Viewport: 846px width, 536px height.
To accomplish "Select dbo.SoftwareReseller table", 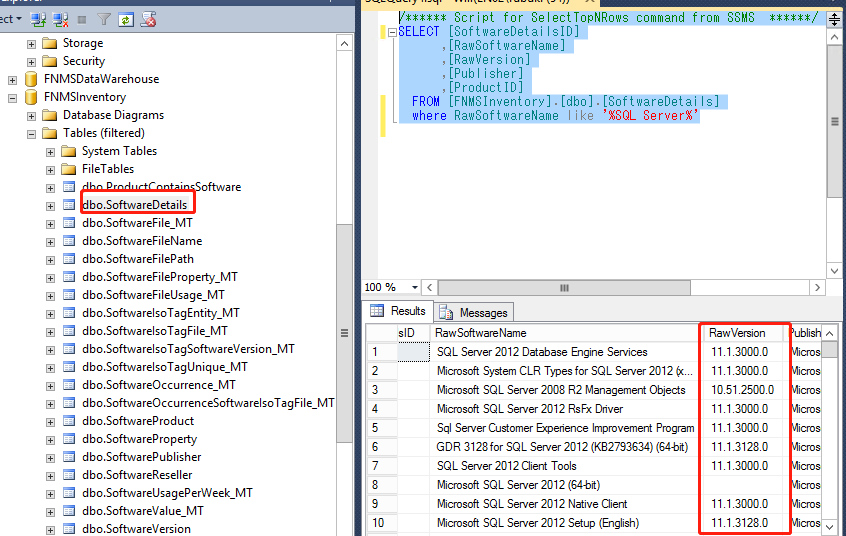I will 137,475.
